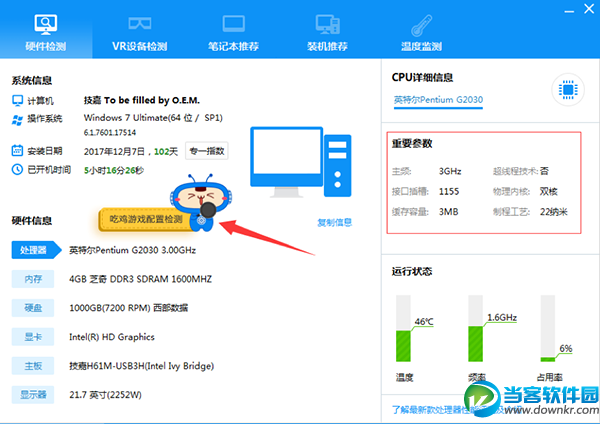Select the 内存 memory category

point(33,279)
